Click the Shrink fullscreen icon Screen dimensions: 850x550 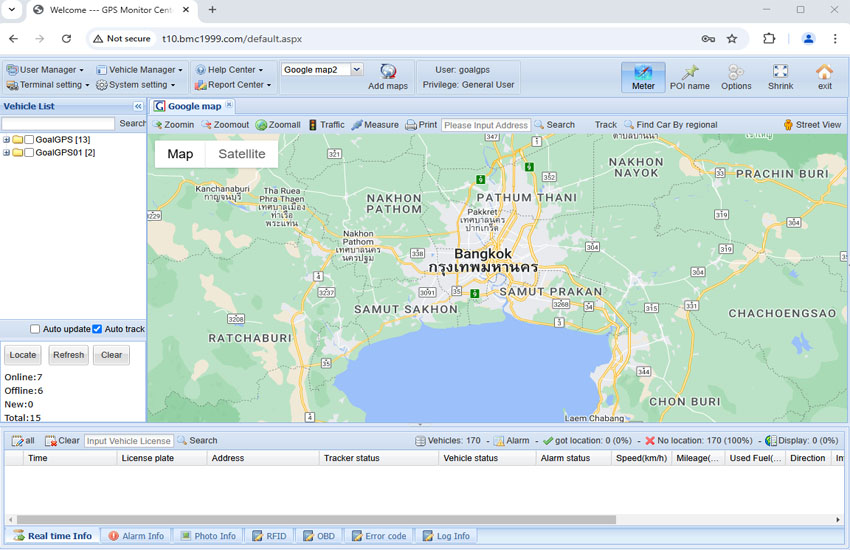tap(780, 72)
